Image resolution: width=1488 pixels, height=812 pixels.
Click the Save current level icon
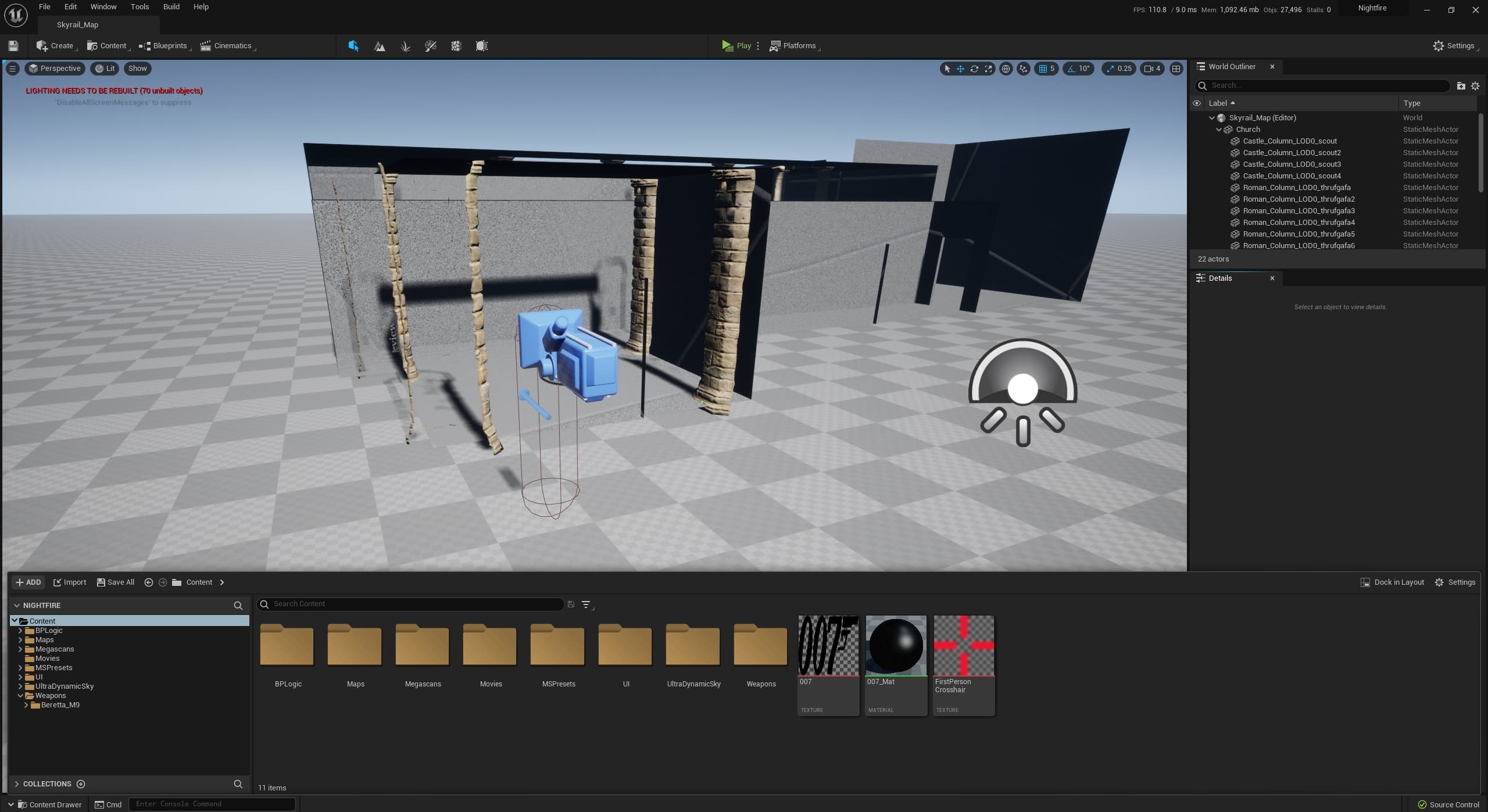tap(13, 46)
